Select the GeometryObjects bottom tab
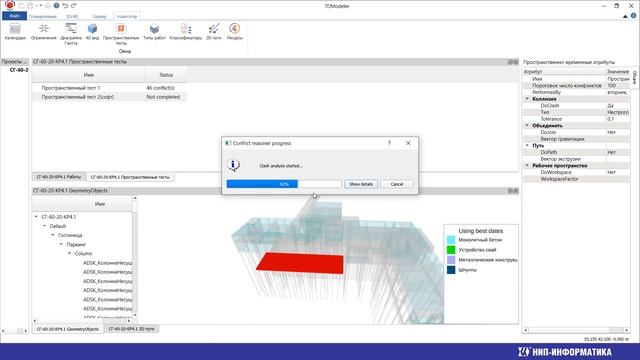Image resolution: width=640 pixels, height=360 pixels. click(x=68, y=329)
